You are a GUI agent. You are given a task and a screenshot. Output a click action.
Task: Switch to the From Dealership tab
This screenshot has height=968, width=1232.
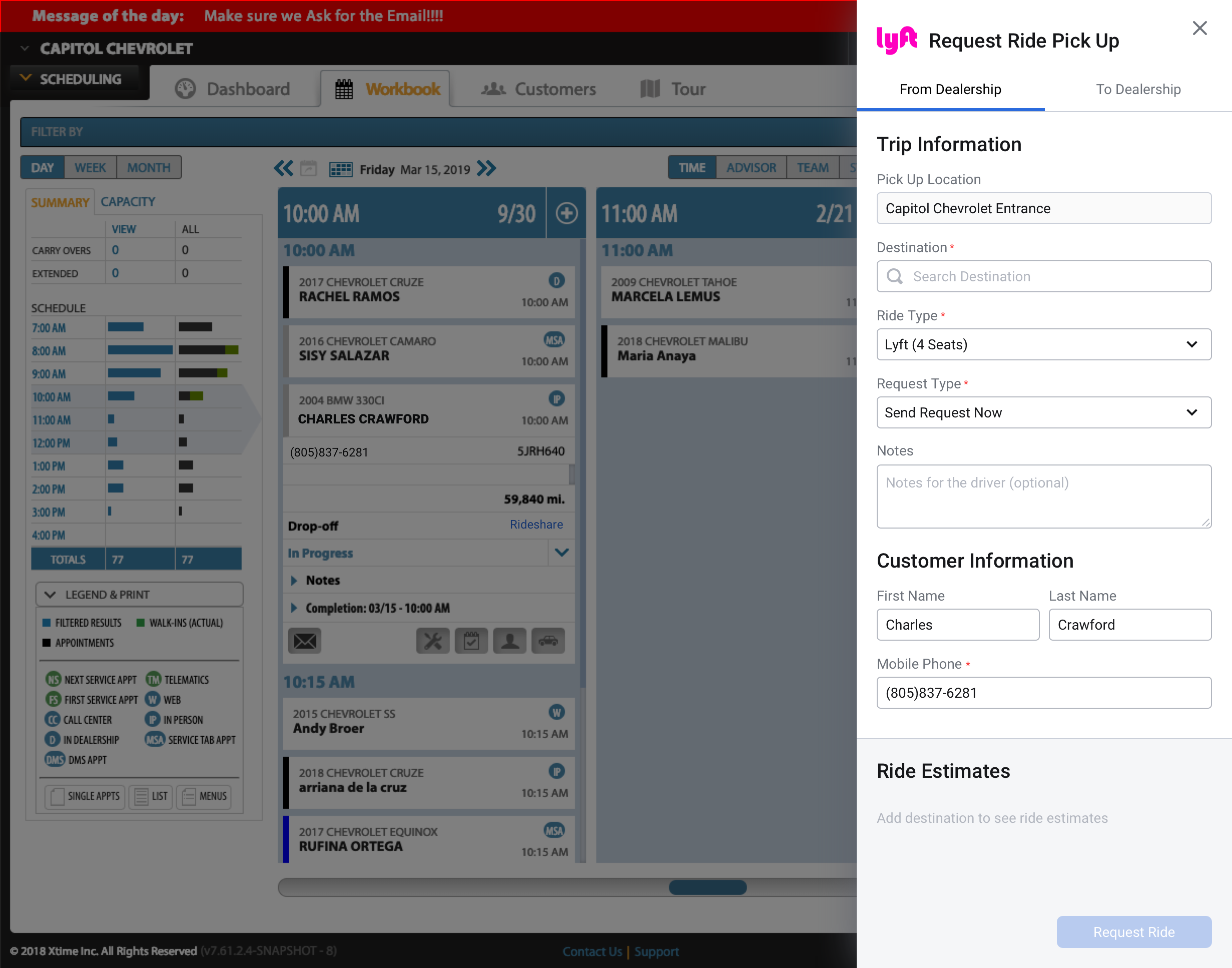[x=950, y=90]
